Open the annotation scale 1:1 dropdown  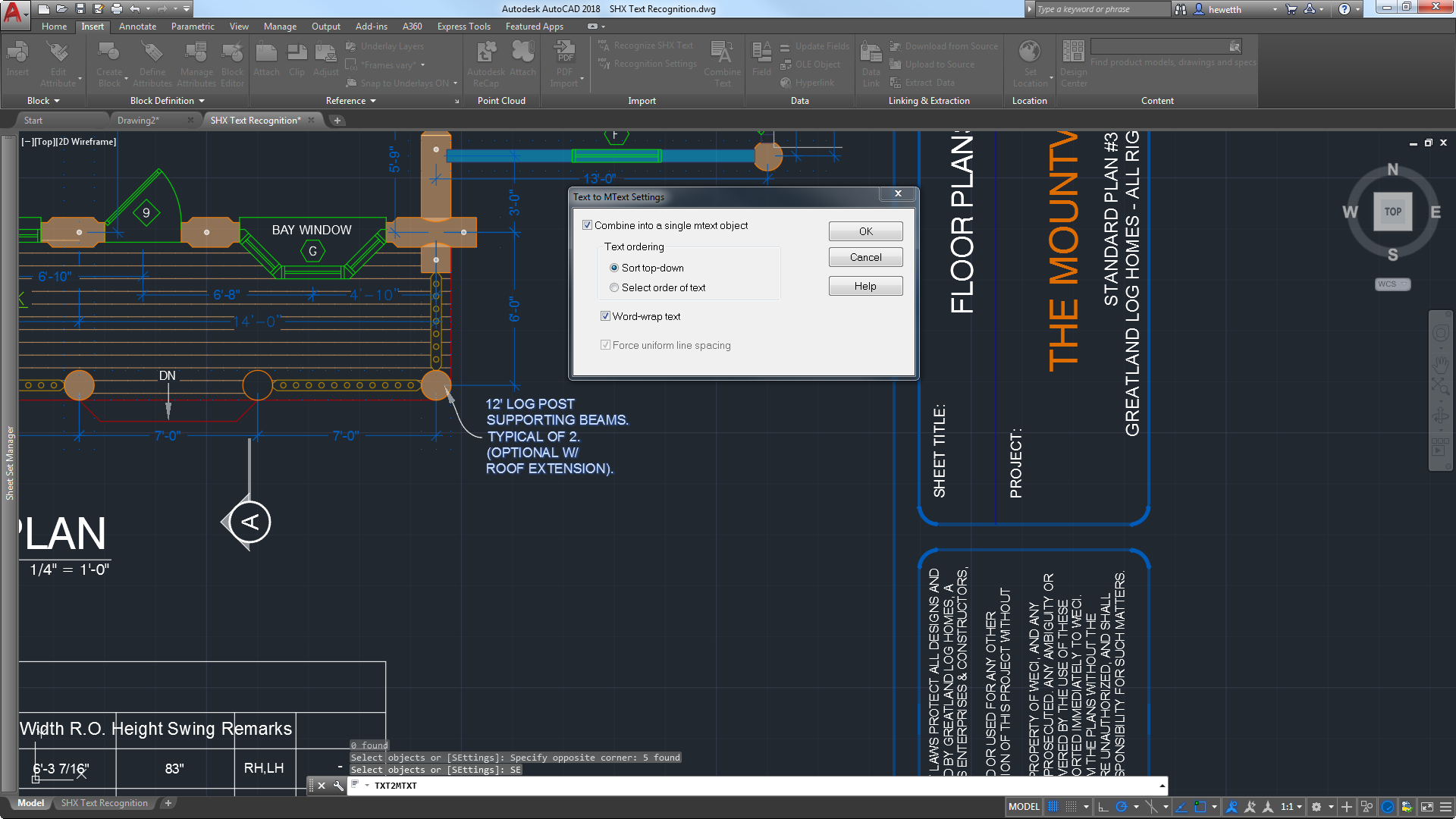tap(1291, 807)
